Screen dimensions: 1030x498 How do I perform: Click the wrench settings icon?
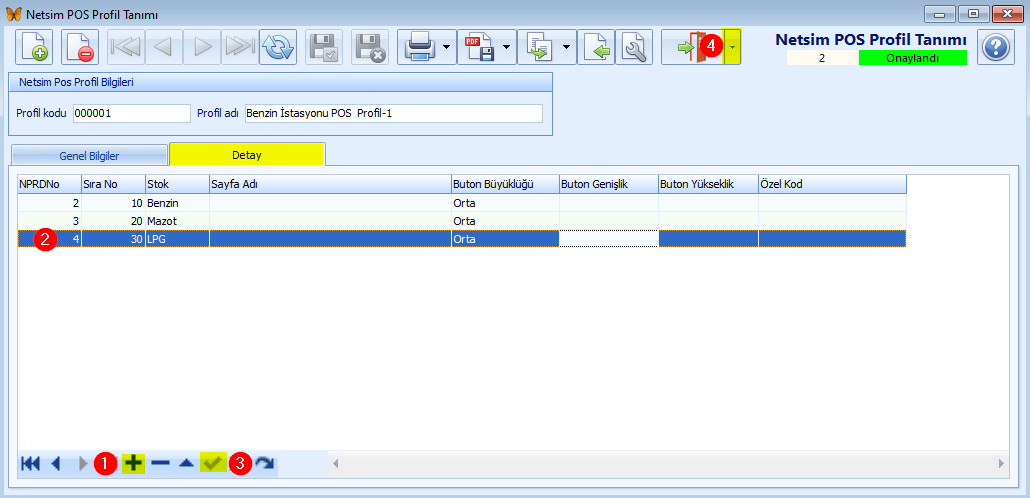point(633,47)
